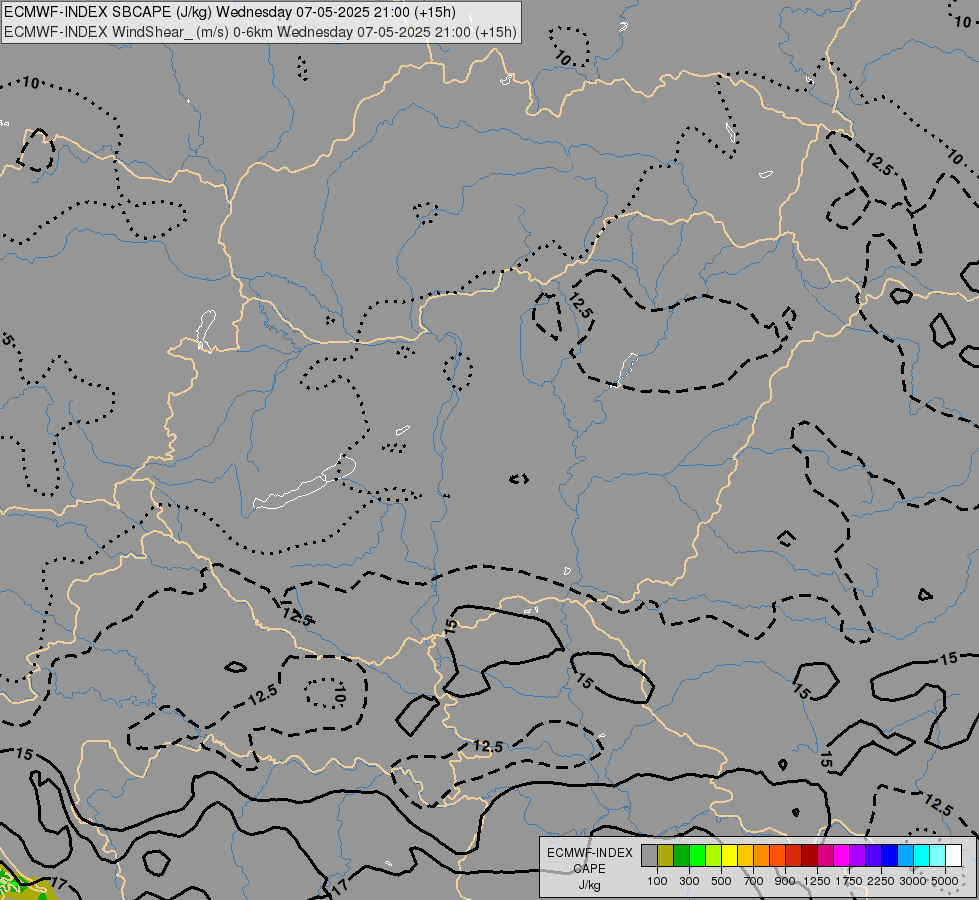
Task: Click the legend CAPE label
Action: (x=589, y=868)
